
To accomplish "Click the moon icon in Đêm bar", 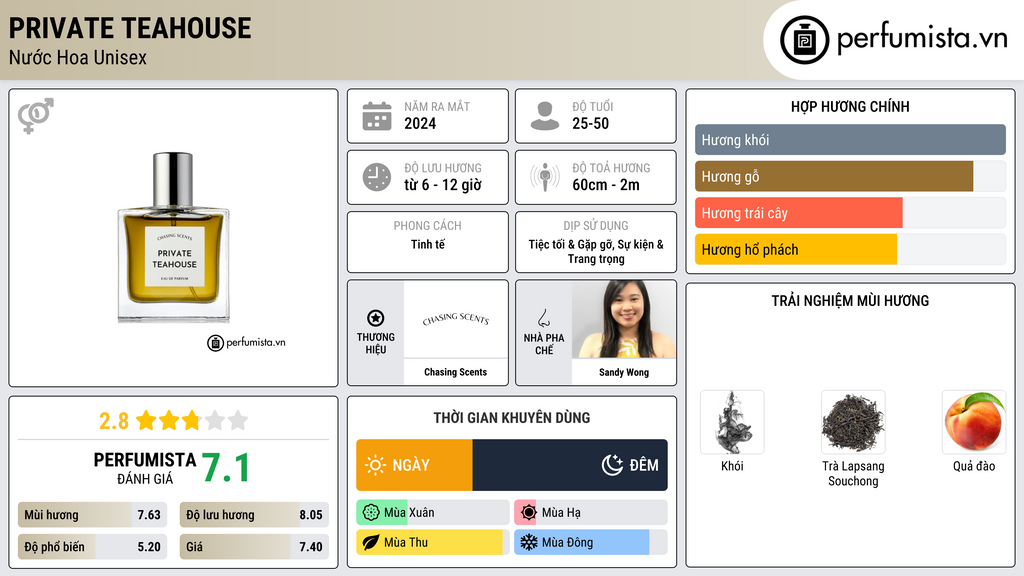I will [x=612, y=465].
